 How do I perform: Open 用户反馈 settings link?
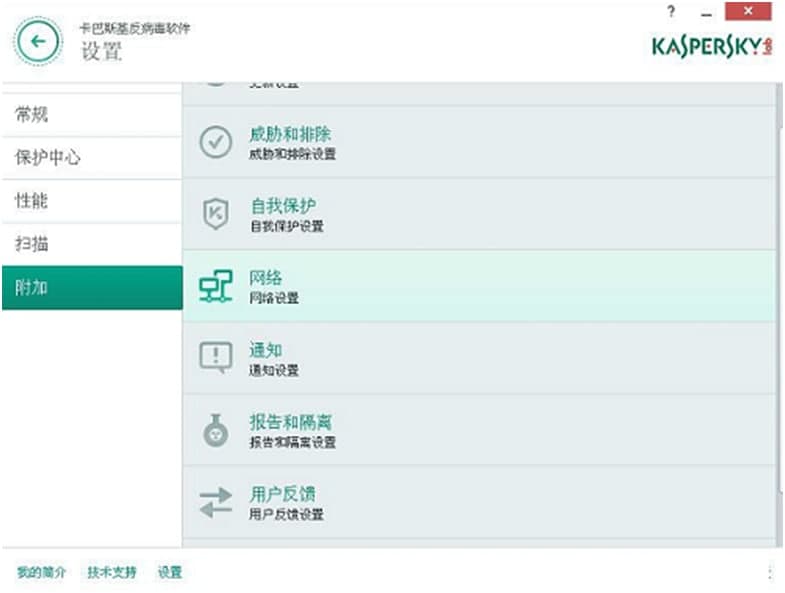[x=283, y=494]
